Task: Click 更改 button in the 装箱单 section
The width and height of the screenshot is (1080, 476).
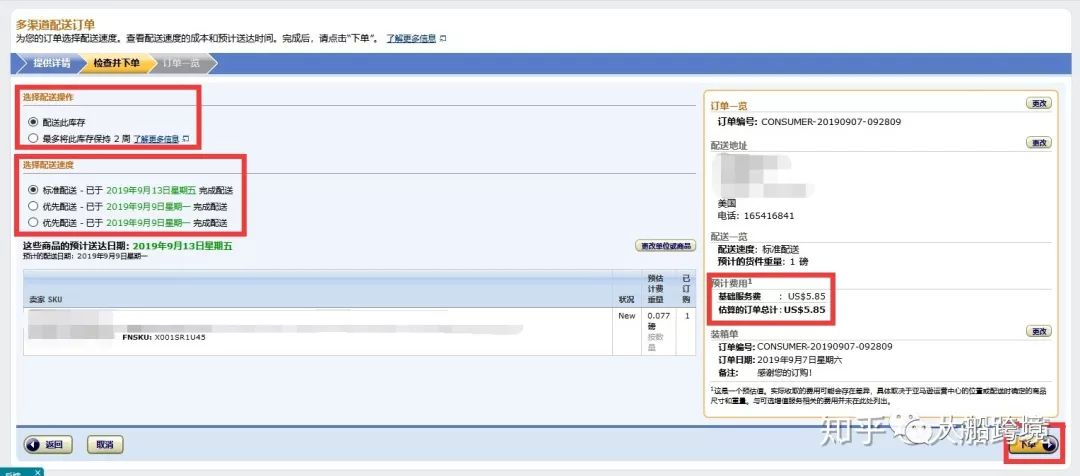Action: (1039, 331)
